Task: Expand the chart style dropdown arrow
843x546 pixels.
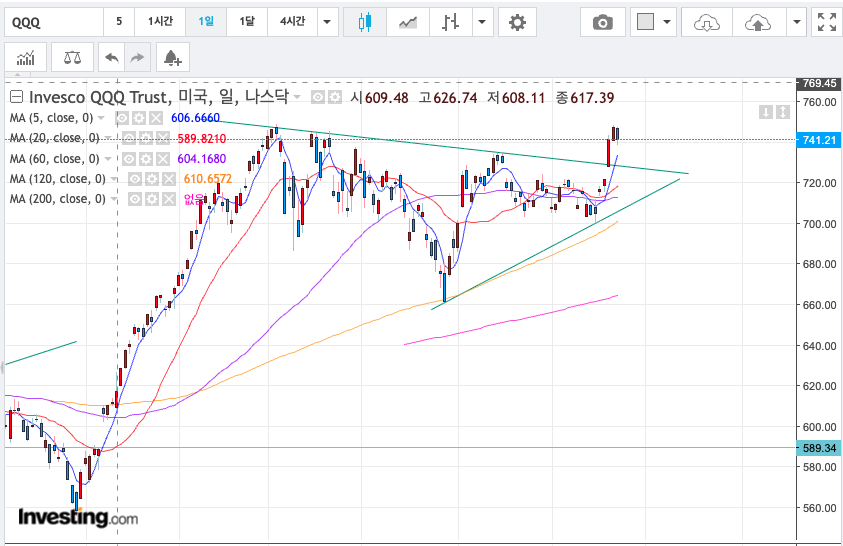Action: (x=482, y=22)
